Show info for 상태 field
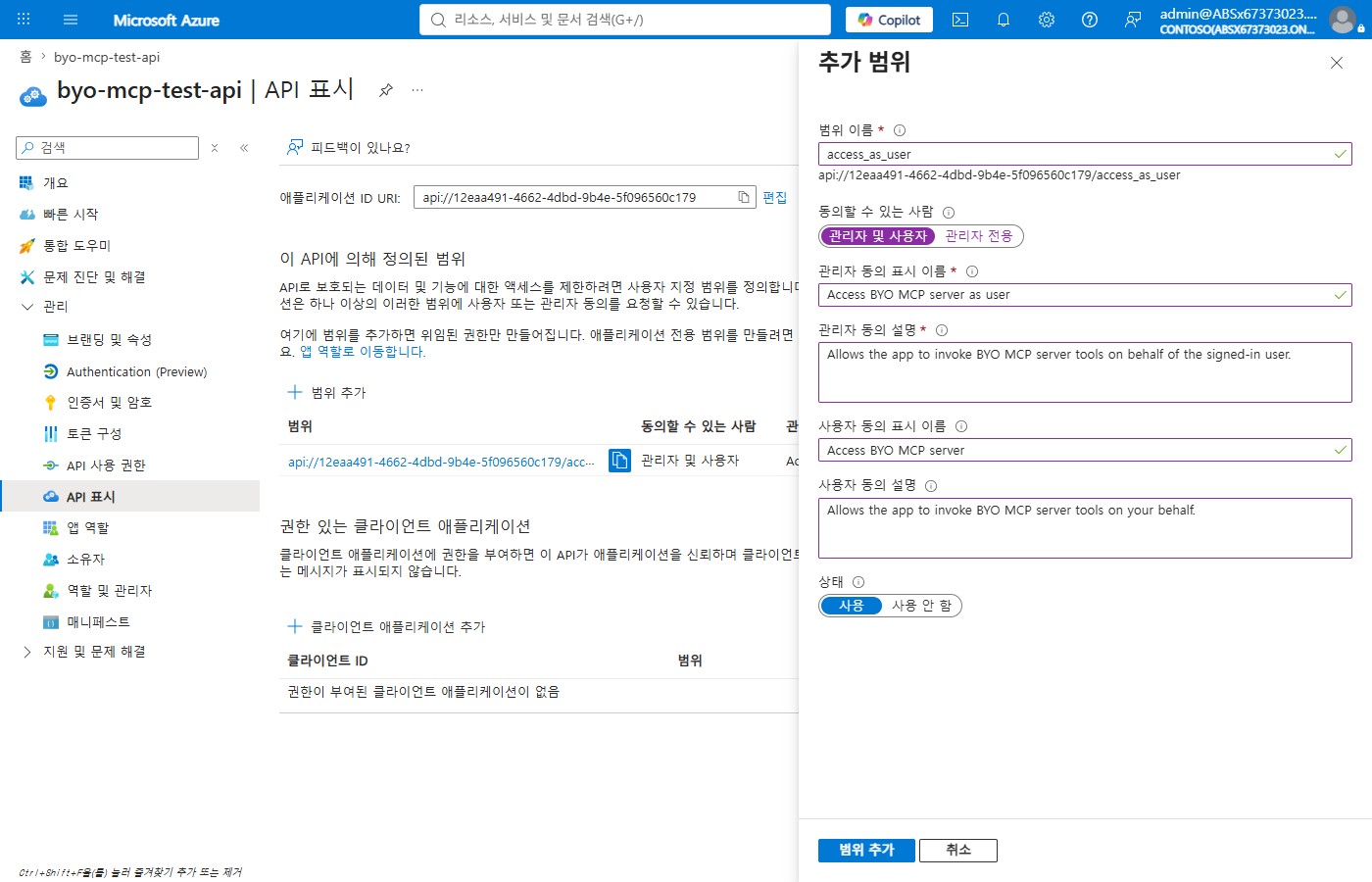The height and width of the screenshot is (882, 1372). [858, 582]
